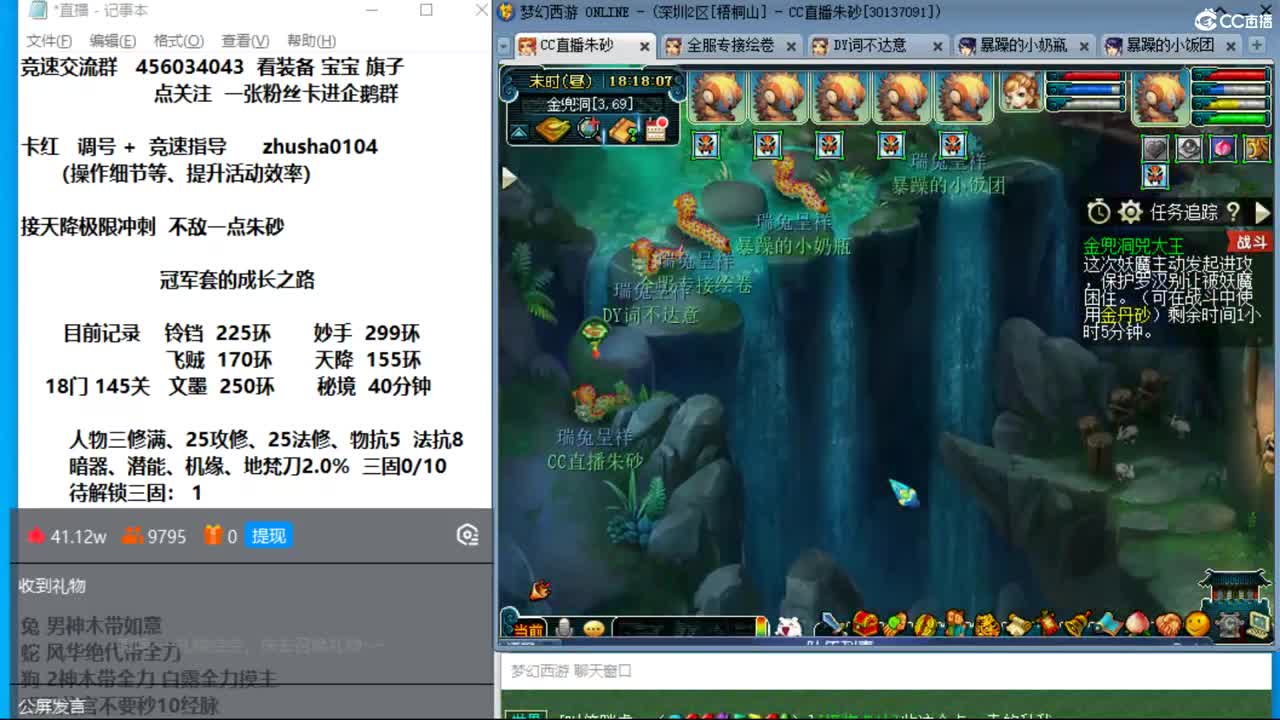Click the task tracker clock icon
Image resolution: width=1280 pixels, height=720 pixels.
point(1099,212)
